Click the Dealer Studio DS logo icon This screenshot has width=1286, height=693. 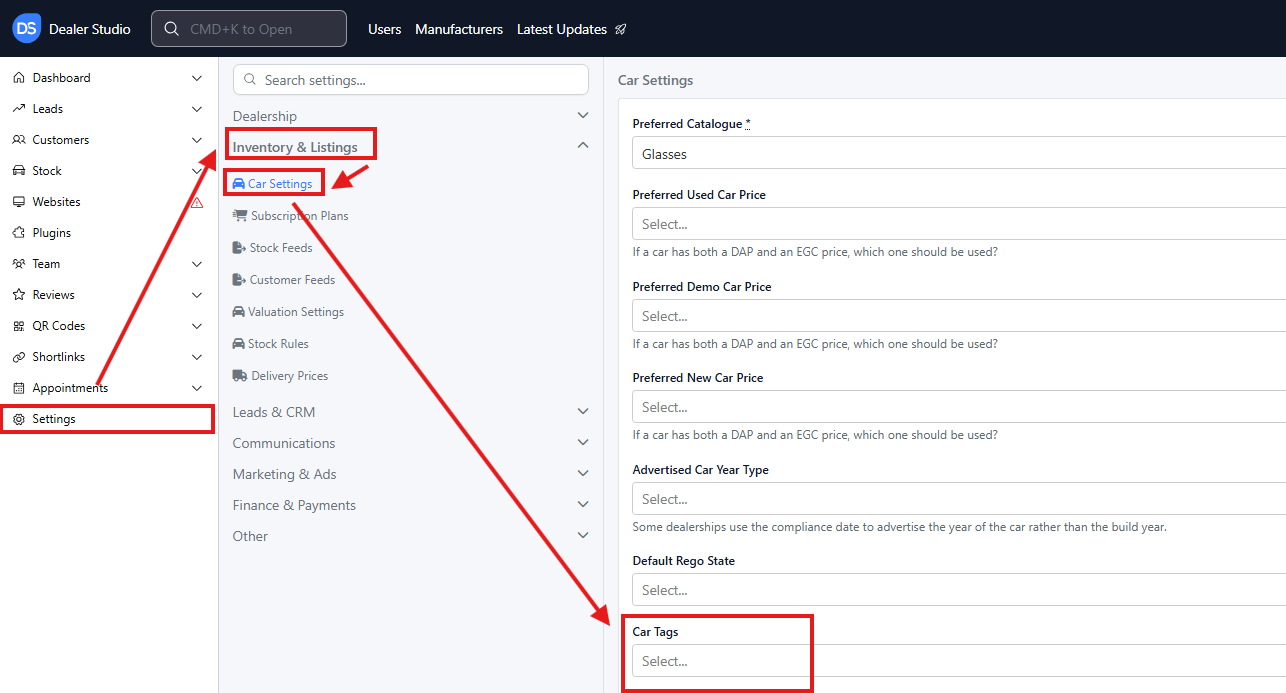point(27,29)
